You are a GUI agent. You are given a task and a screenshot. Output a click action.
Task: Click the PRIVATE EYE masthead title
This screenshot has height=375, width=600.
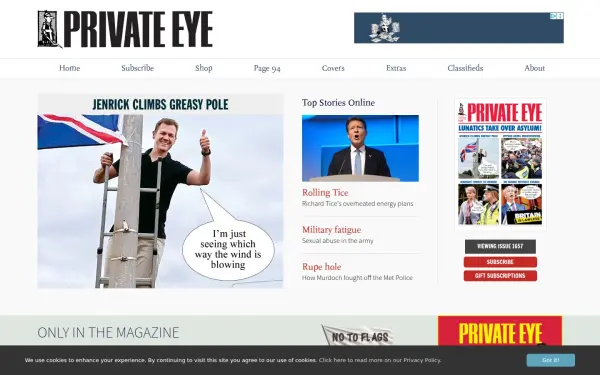[x=138, y=29]
